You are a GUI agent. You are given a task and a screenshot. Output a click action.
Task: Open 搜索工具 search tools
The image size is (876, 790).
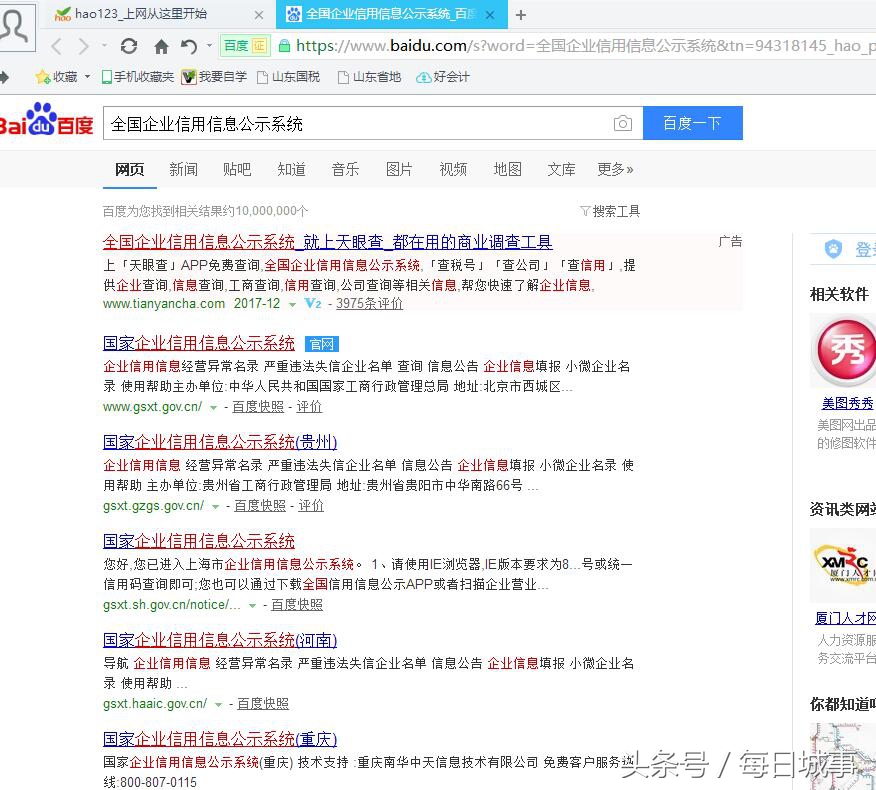point(608,210)
